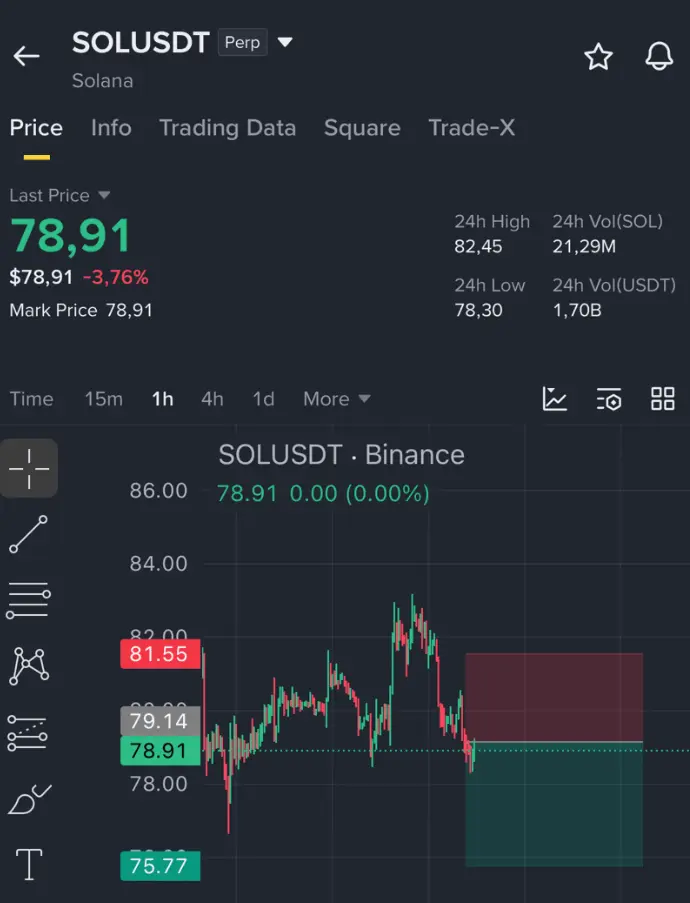This screenshot has width=690, height=903.
Task: Click the 75.77 take-profit price label
Action: point(160,866)
